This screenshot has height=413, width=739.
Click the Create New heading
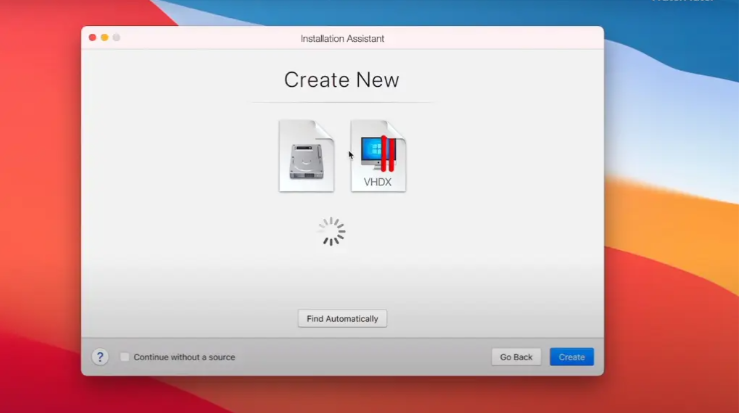pos(341,80)
